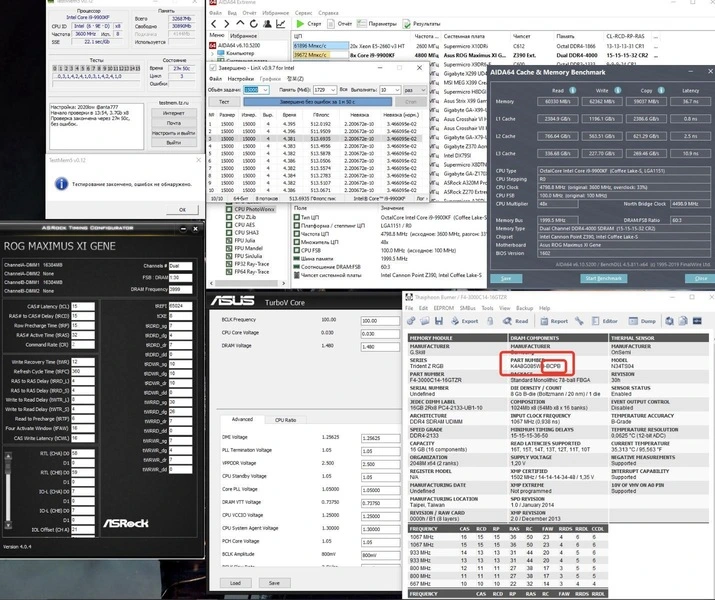Click AIDA64 user manager icon

click(268, 24)
